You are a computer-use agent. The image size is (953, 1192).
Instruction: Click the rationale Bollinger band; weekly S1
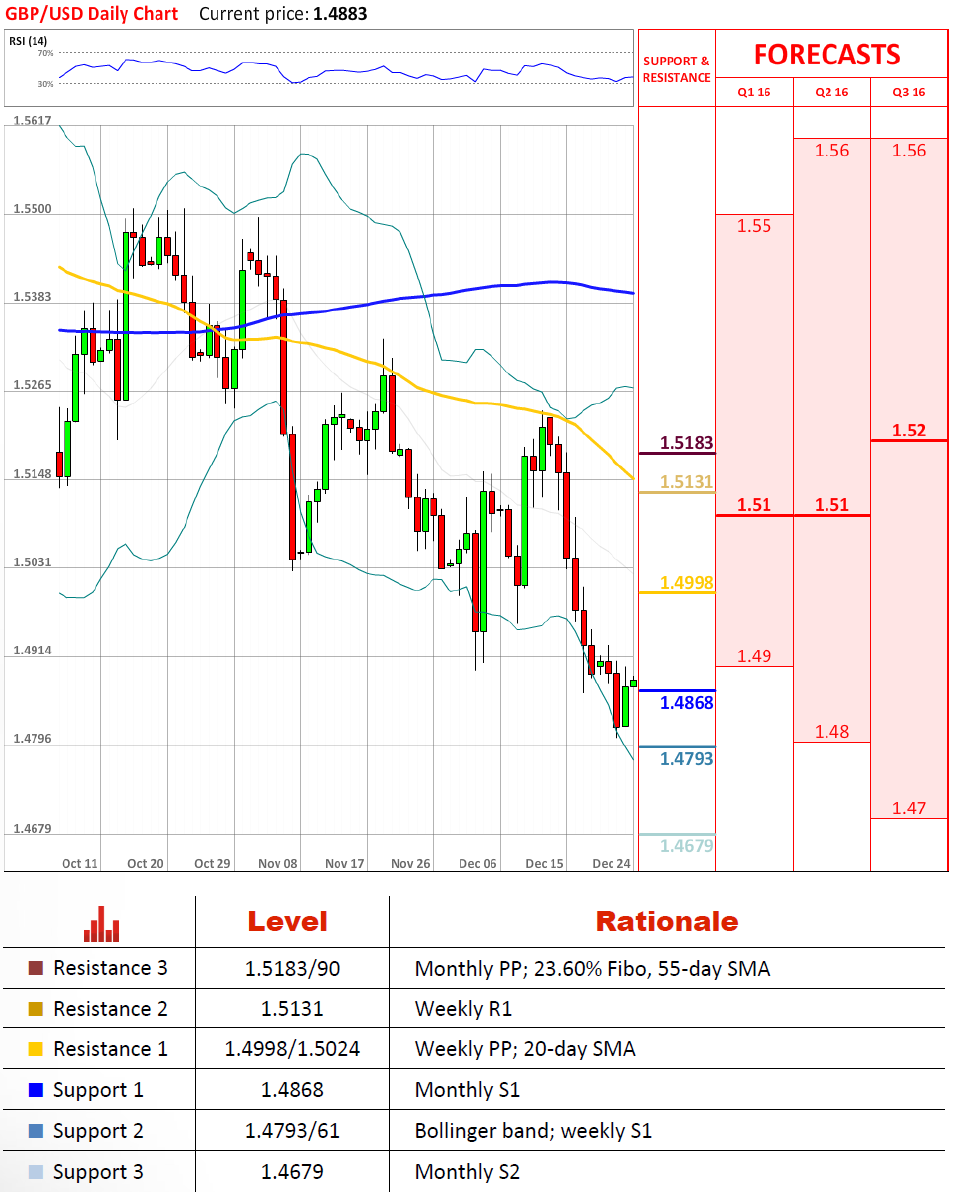tap(533, 1131)
